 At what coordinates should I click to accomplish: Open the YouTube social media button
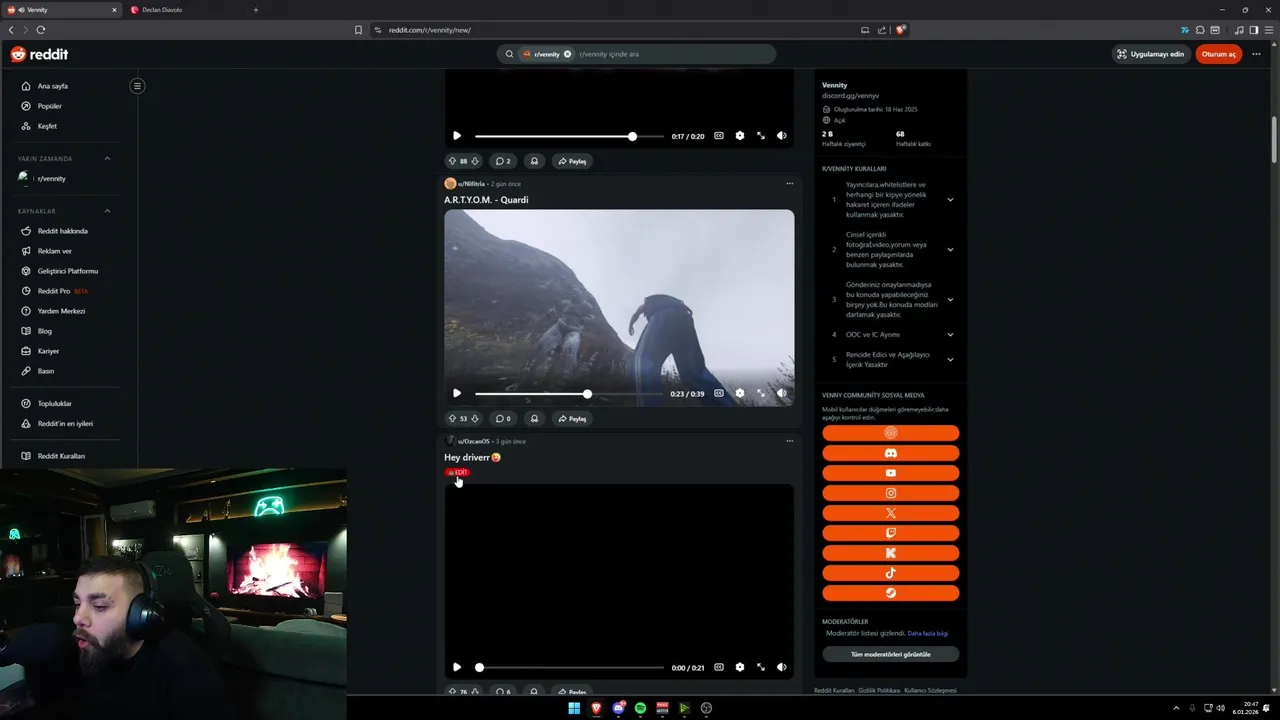tap(890, 473)
